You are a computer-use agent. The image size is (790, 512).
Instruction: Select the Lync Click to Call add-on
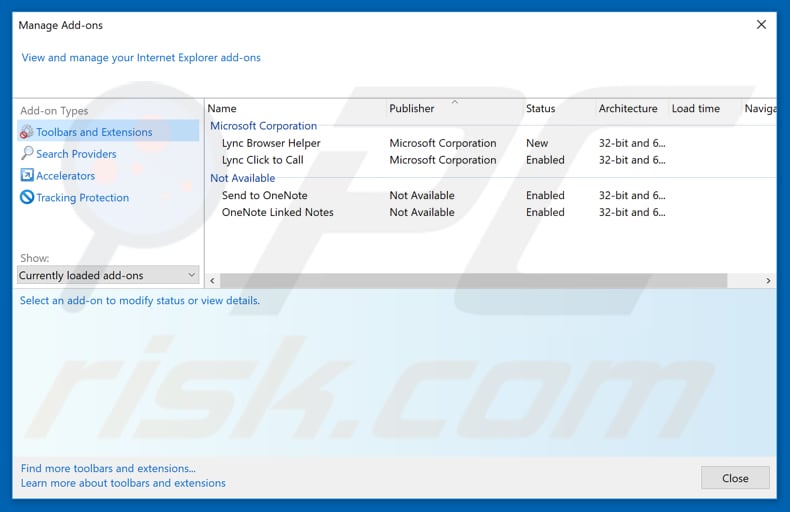(262, 160)
